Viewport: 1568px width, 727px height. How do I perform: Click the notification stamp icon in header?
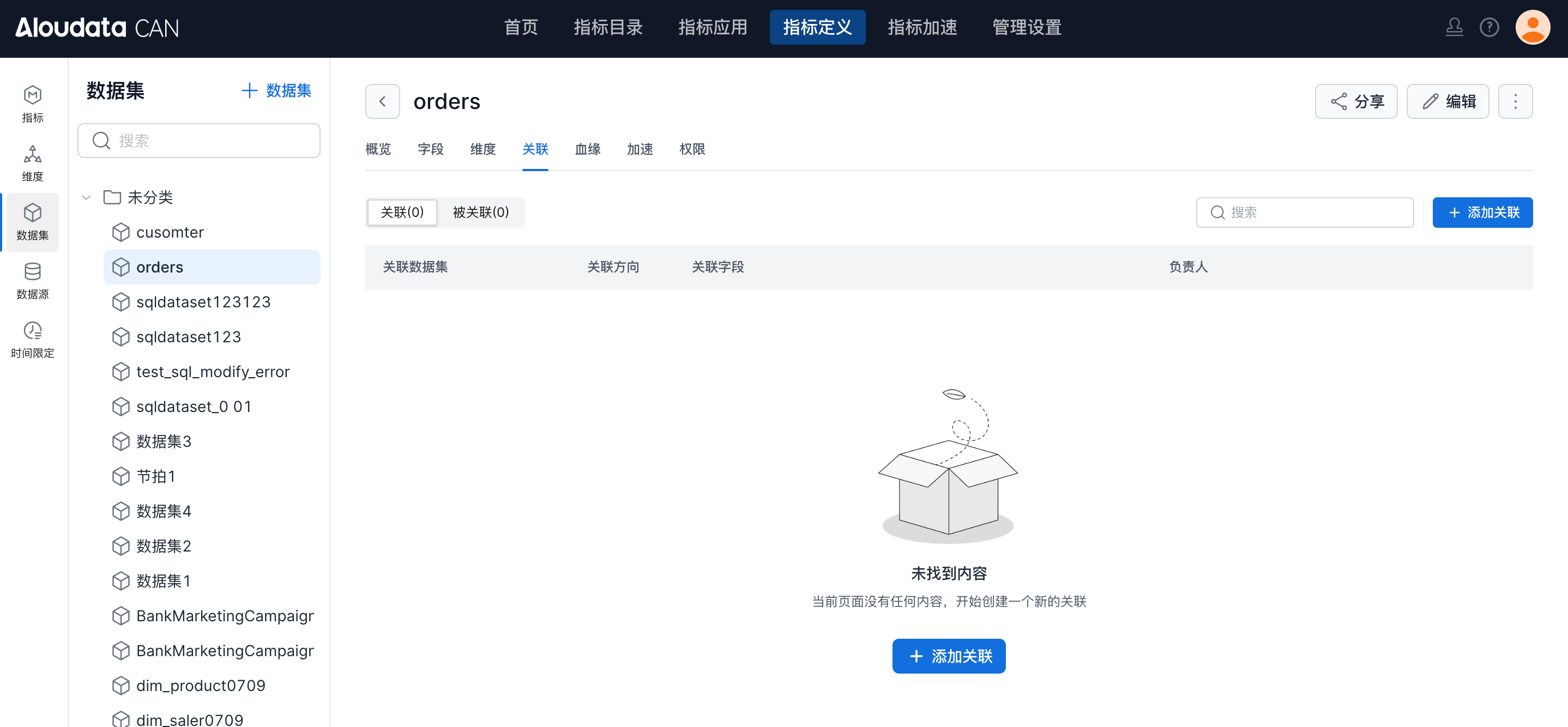(1454, 27)
